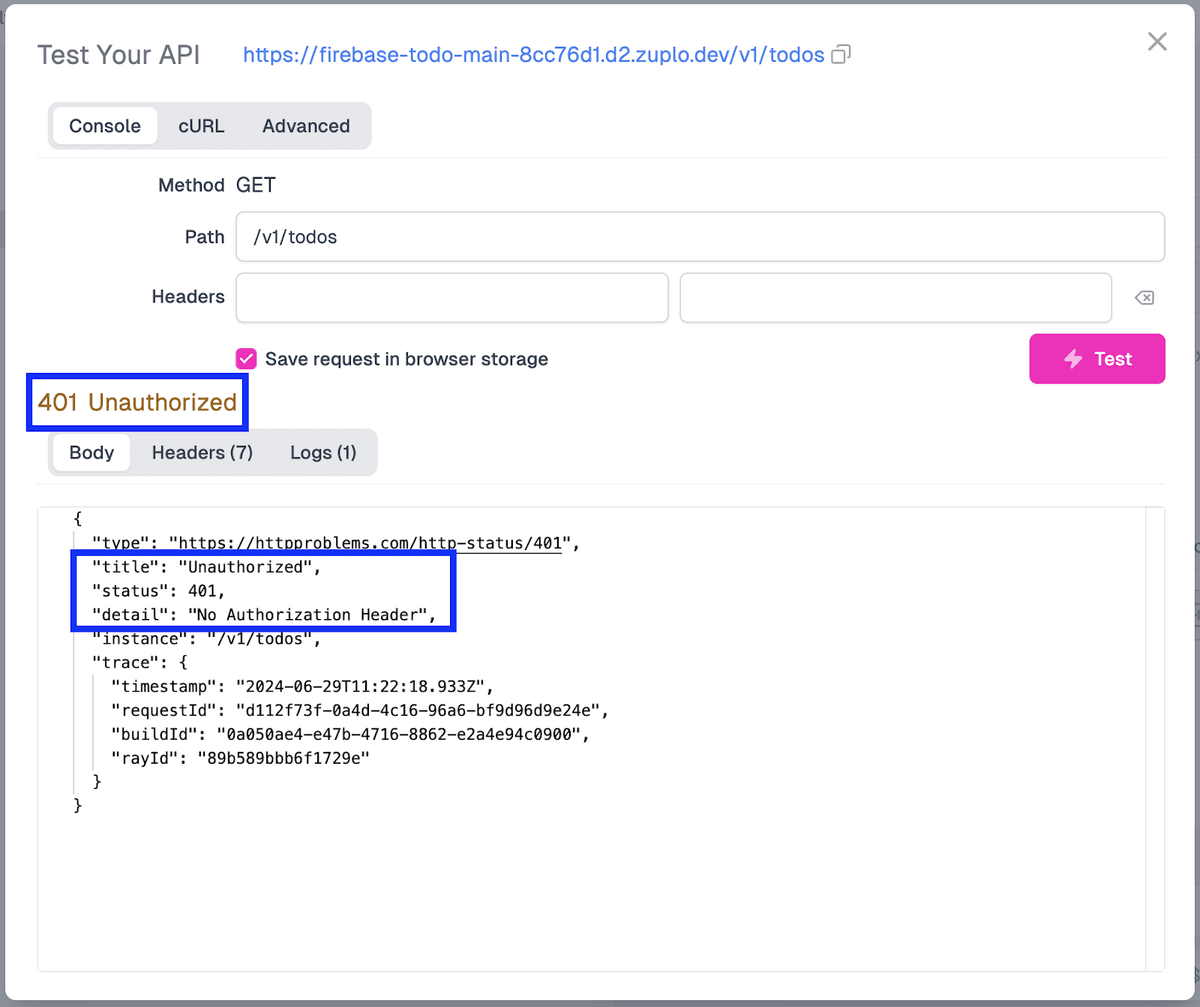View the Logs (1) tab
The height and width of the screenshot is (1007, 1200).
pyautogui.click(x=323, y=453)
